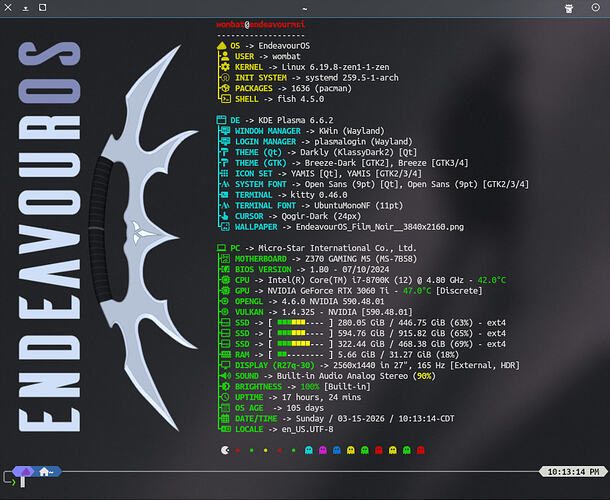Click the person icon beside USER
This screenshot has height=500, width=610.
[x=225, y=56]
